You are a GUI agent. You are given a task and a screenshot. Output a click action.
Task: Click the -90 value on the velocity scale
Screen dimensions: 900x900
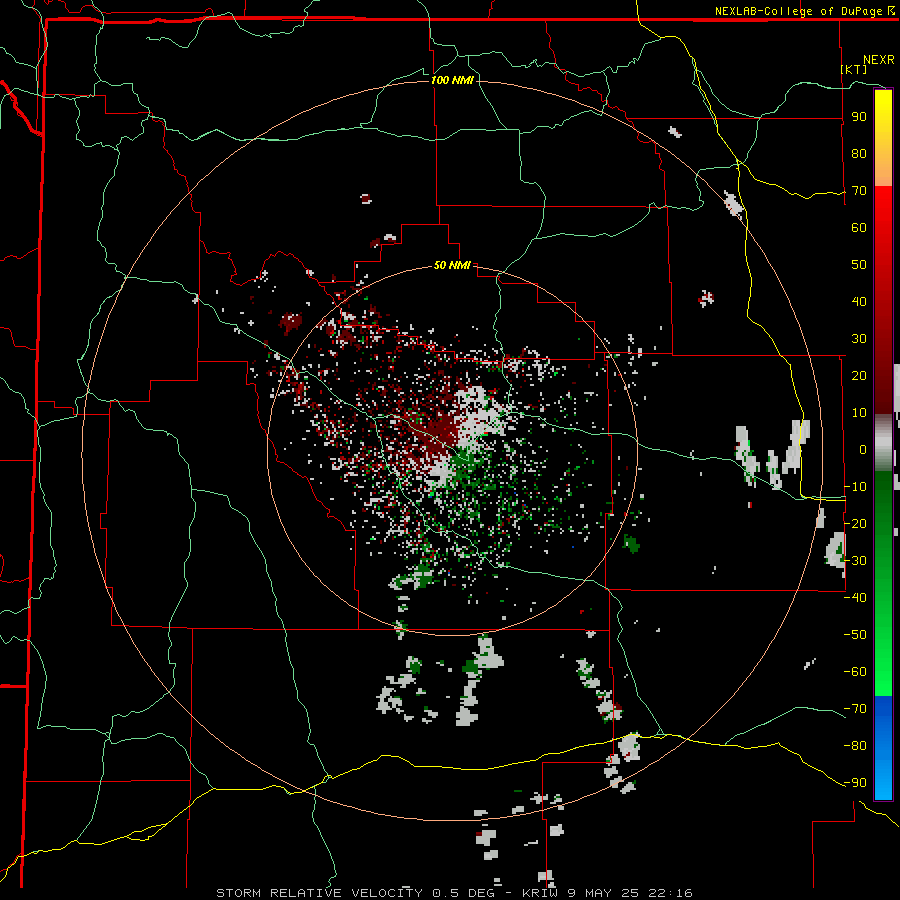click(855, 783)
